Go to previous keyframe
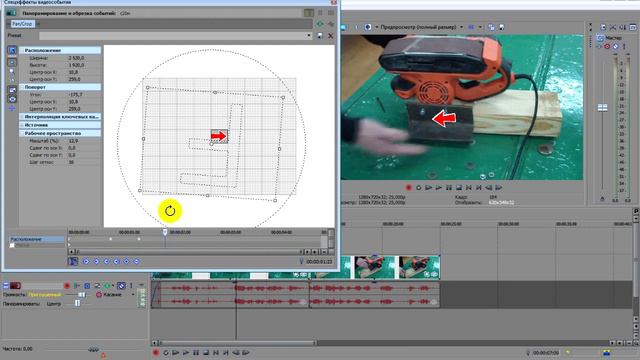The image size is (640, 360). tap(96, 261)
